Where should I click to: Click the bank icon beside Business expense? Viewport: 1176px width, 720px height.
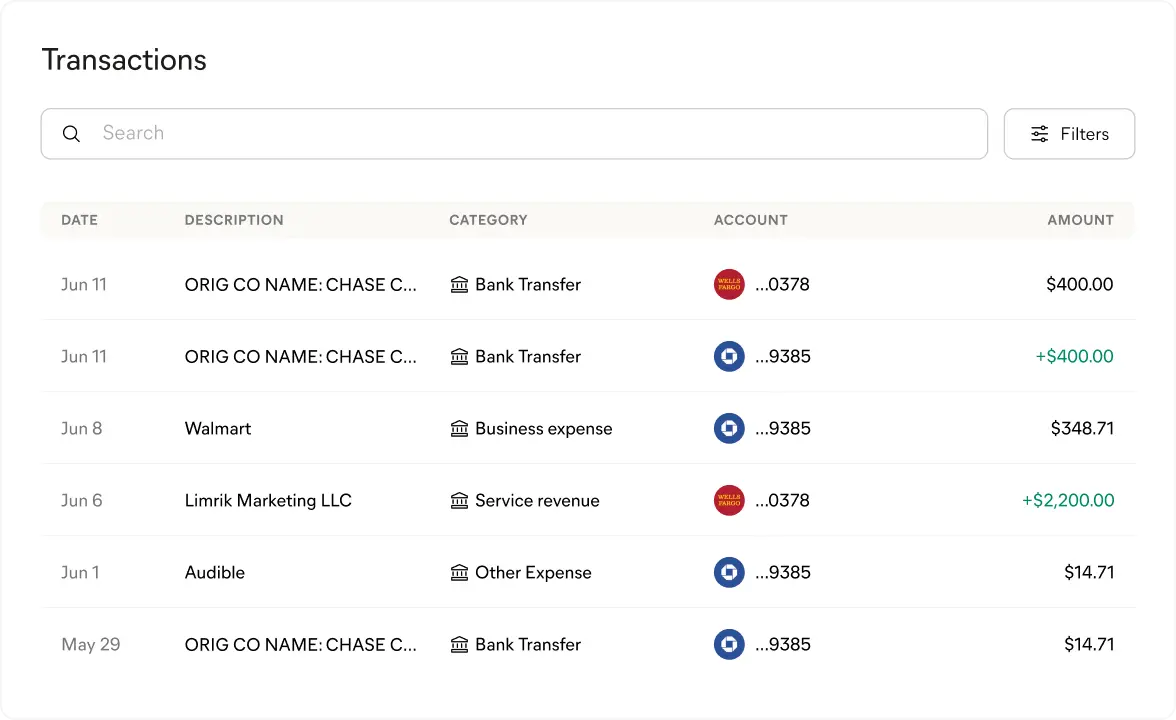(x=460, y=429)
